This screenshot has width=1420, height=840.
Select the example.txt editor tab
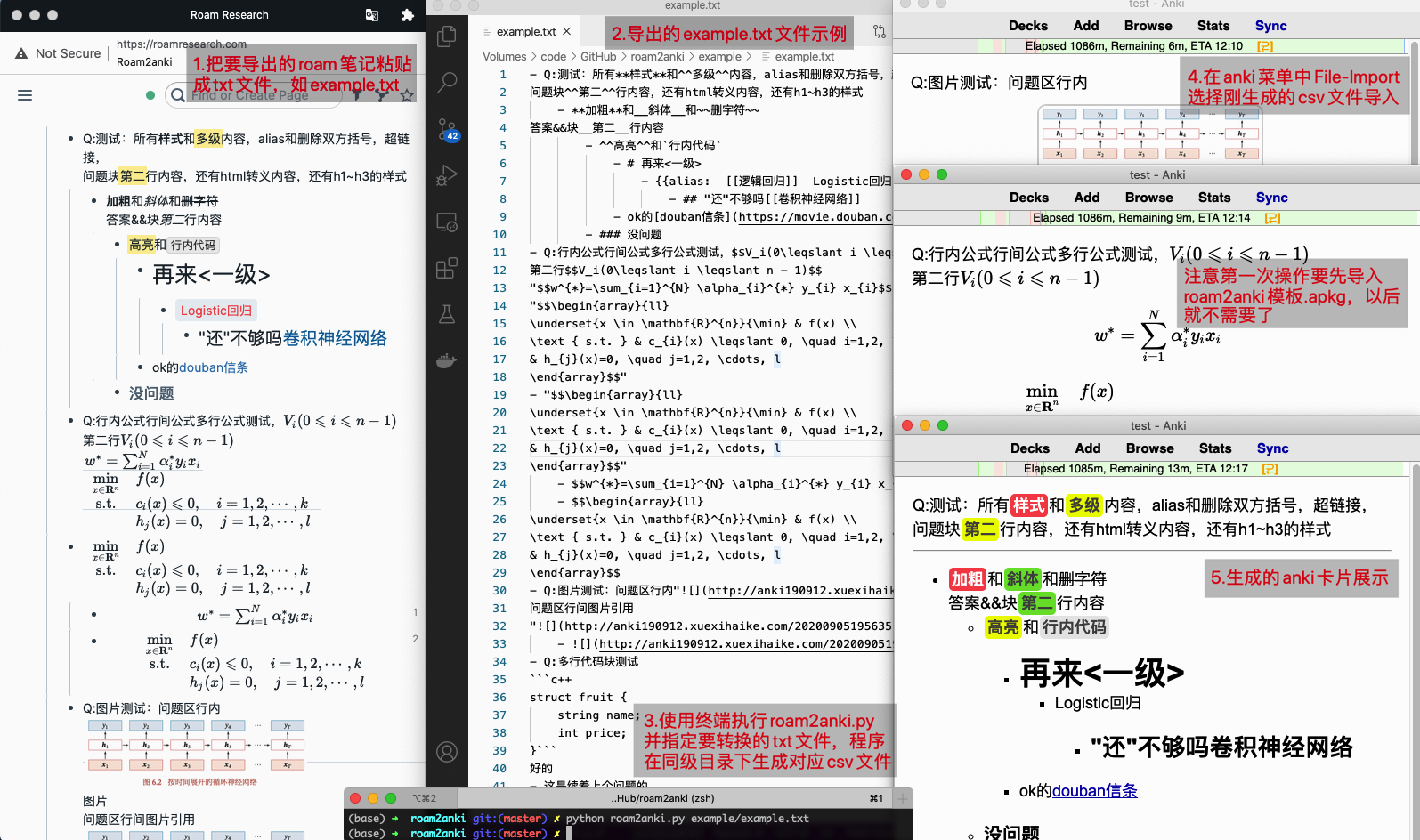point(527,31)
